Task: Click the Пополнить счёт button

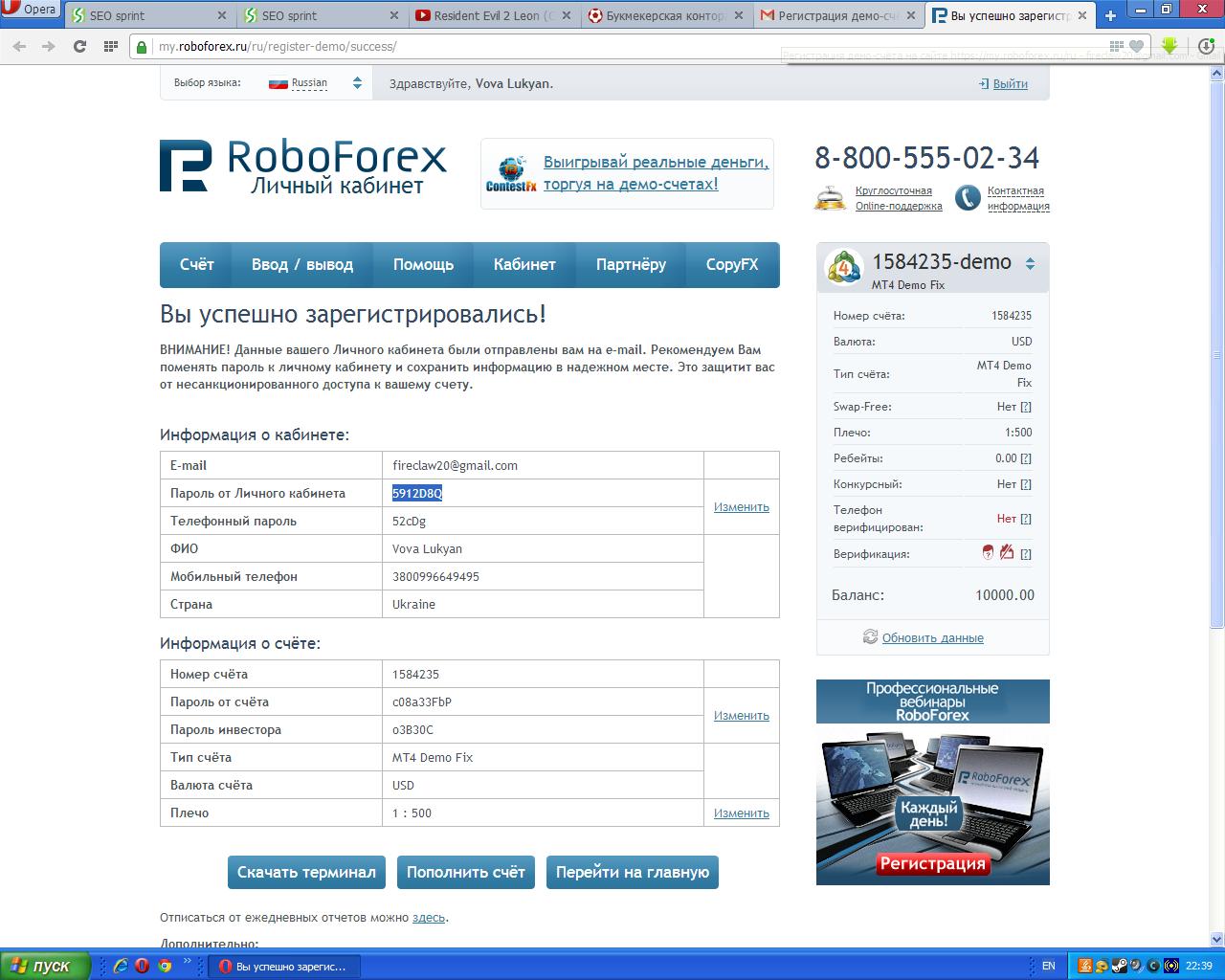Action: pyautogui.click(x=466, y=872)
